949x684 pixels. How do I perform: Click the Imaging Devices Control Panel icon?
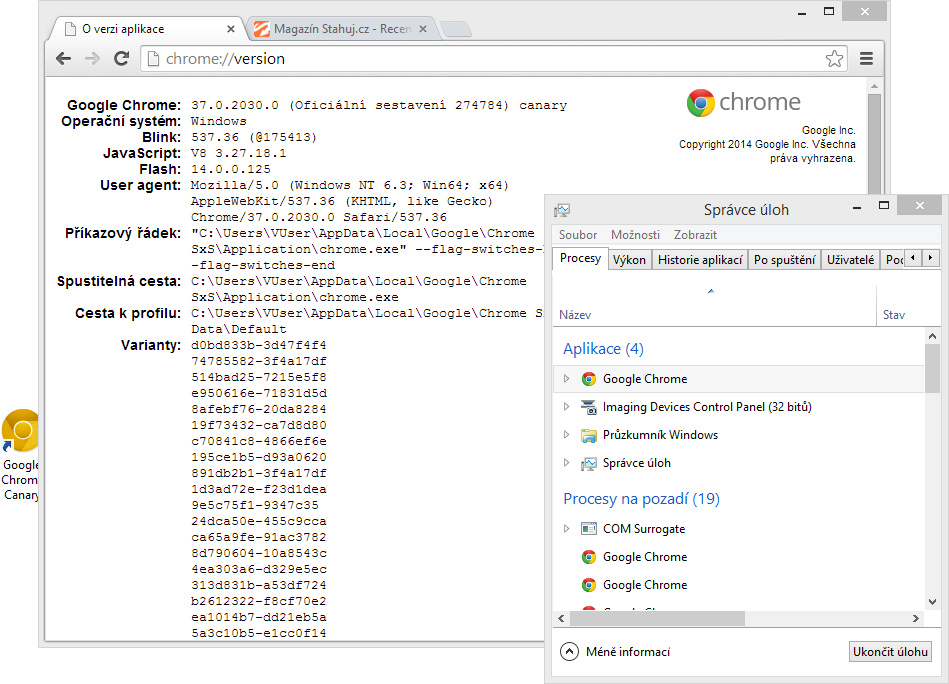(589, 407)
